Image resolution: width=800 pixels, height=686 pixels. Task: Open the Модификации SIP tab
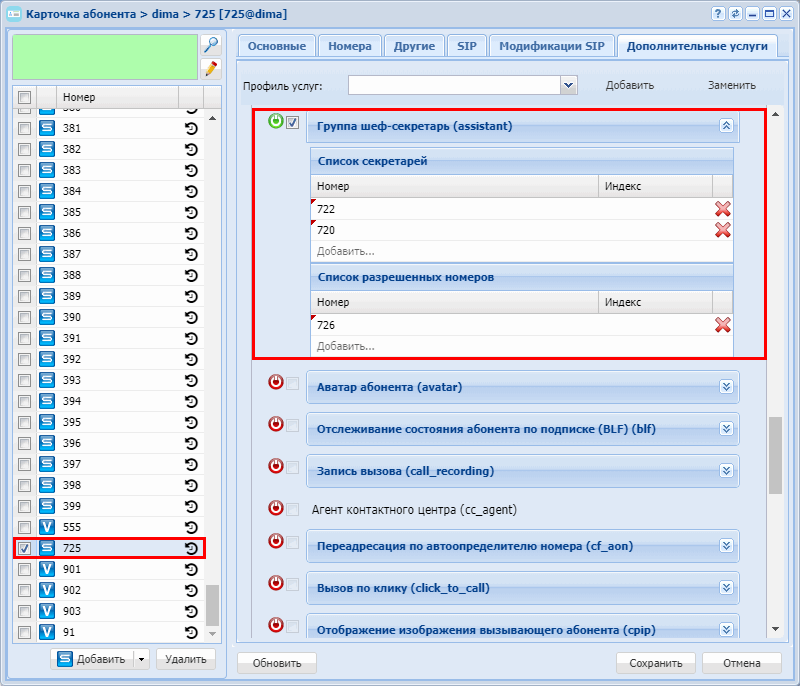pos(552,46)
